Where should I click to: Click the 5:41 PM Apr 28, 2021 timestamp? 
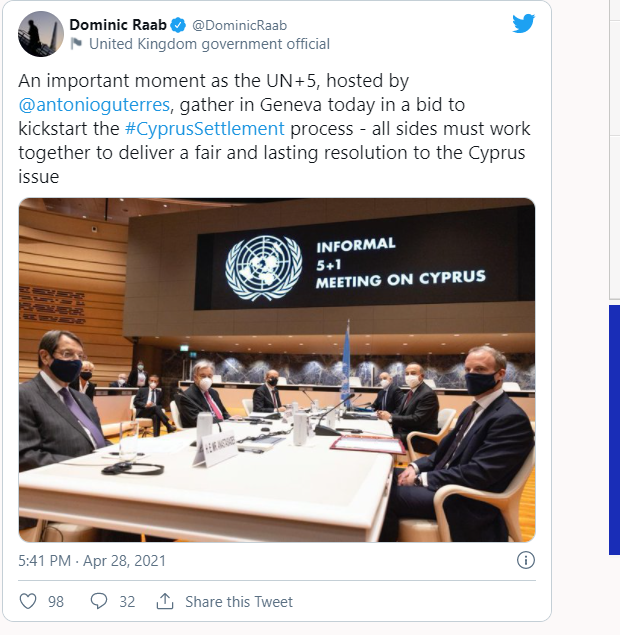92,560
